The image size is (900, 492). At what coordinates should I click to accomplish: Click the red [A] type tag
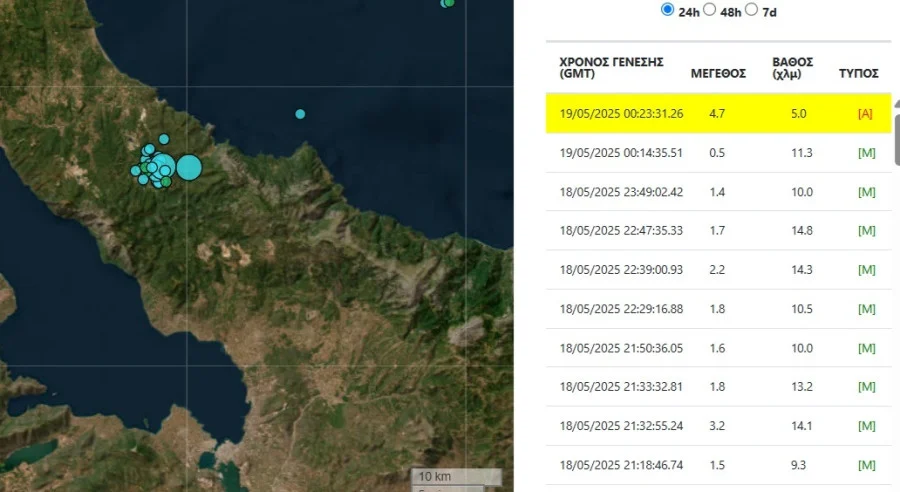[x=865, y=114]
